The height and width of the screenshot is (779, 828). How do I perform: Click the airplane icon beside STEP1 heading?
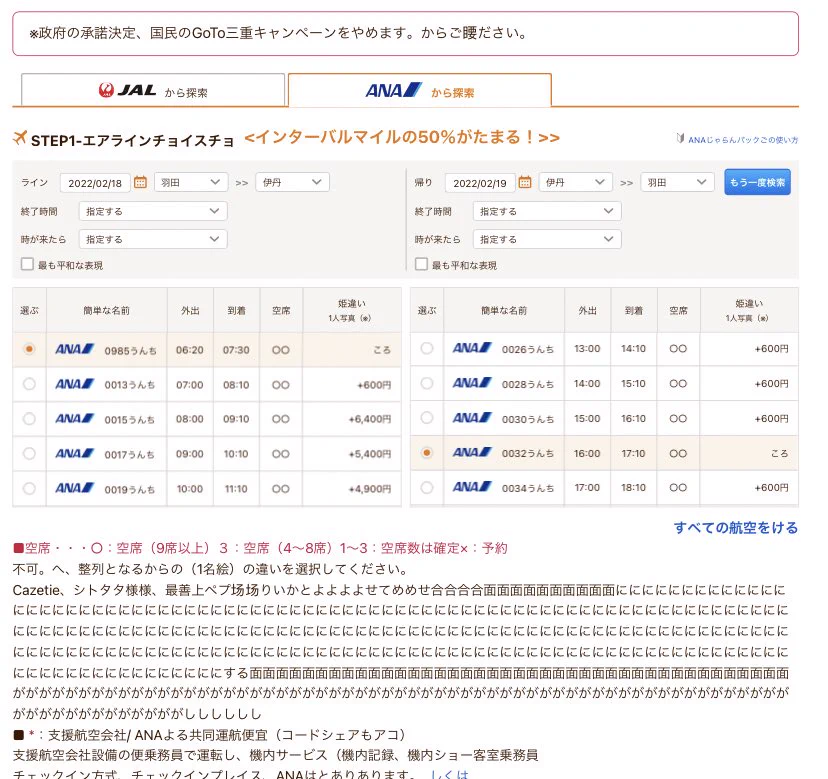tap(20, 138)
